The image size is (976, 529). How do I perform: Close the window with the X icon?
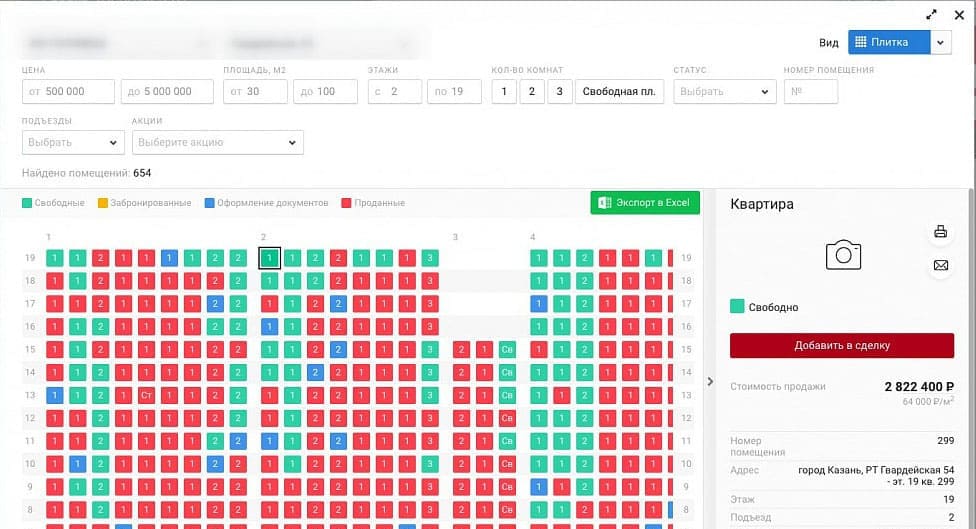coord(959,15)
